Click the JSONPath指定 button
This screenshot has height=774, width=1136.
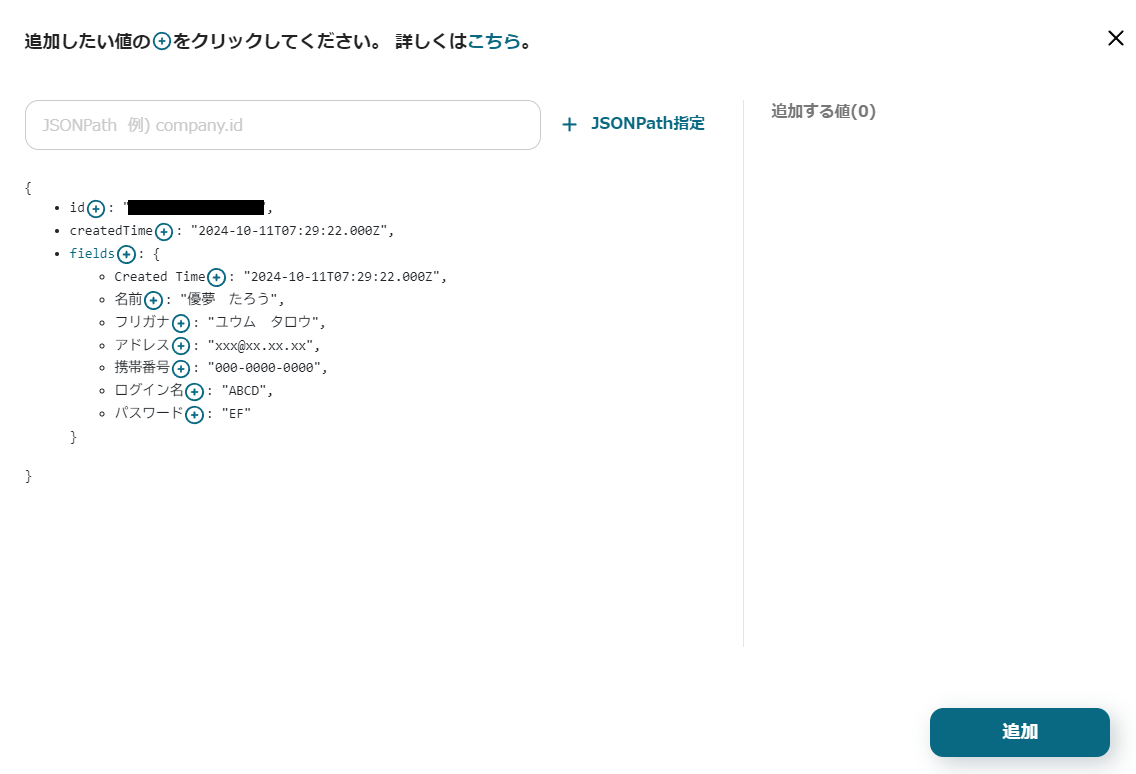coord(633,124)
